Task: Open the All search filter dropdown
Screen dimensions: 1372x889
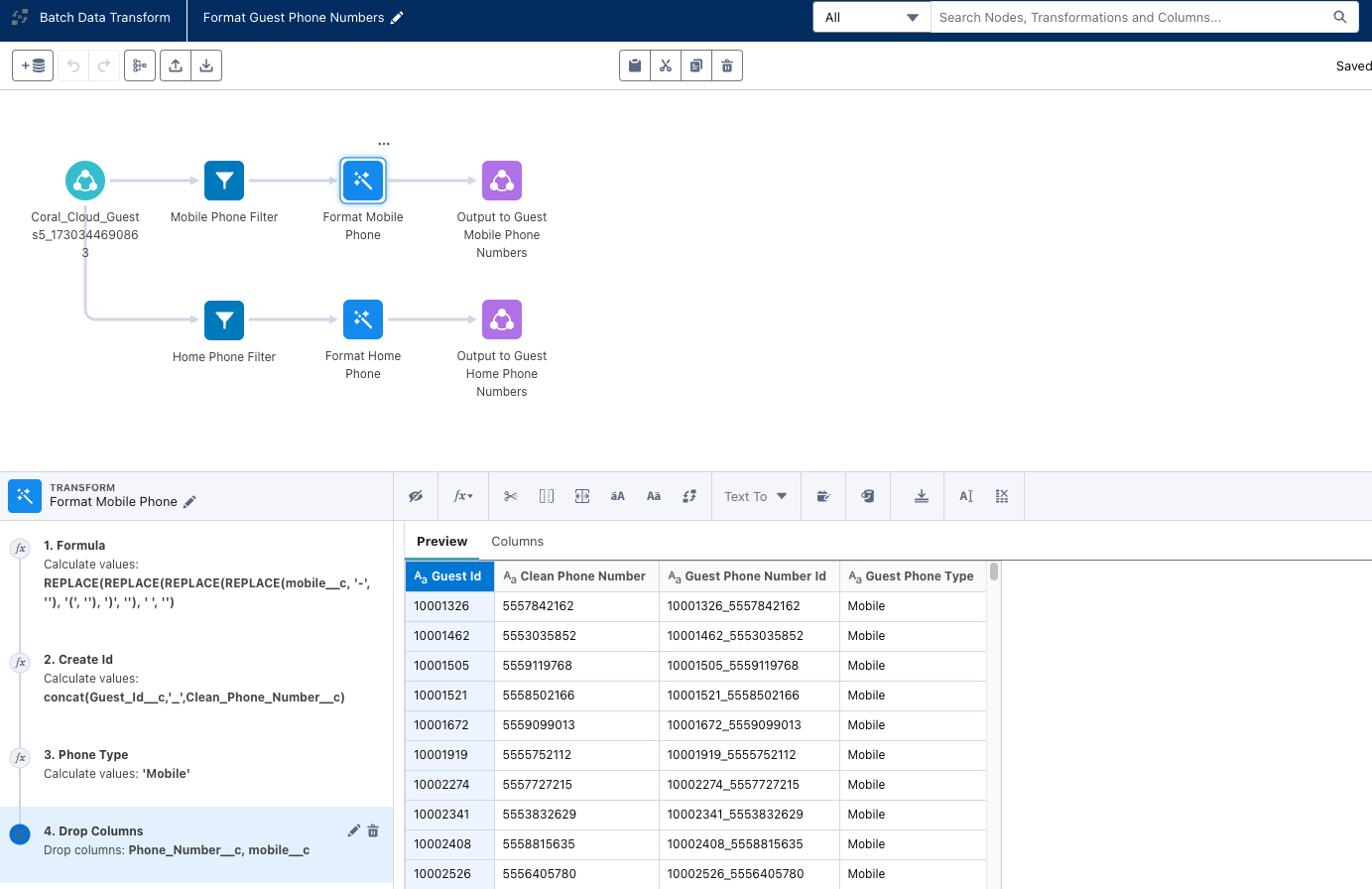Action: click(871, 18)
